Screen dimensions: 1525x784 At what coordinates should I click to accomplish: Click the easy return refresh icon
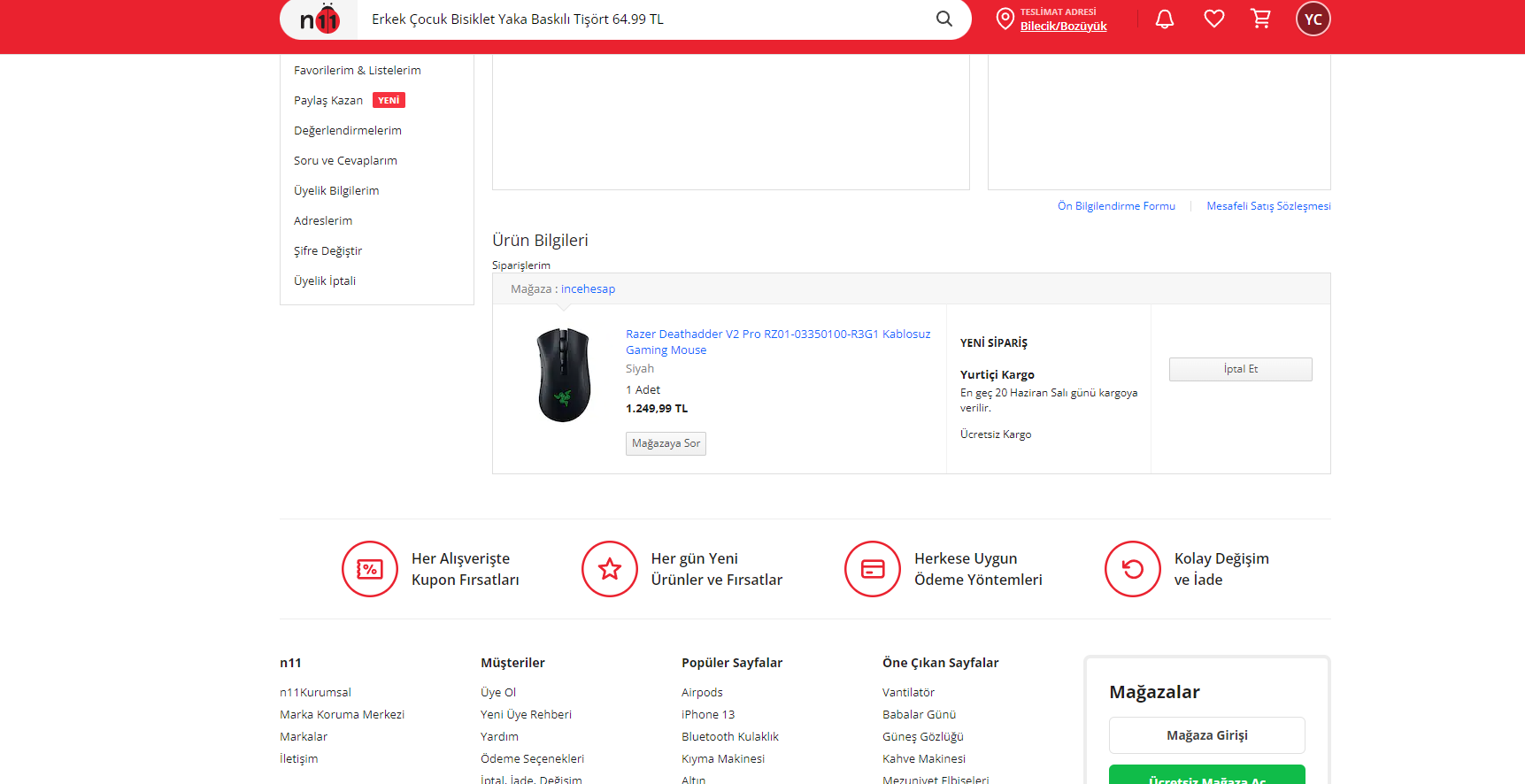[1133, 569]
